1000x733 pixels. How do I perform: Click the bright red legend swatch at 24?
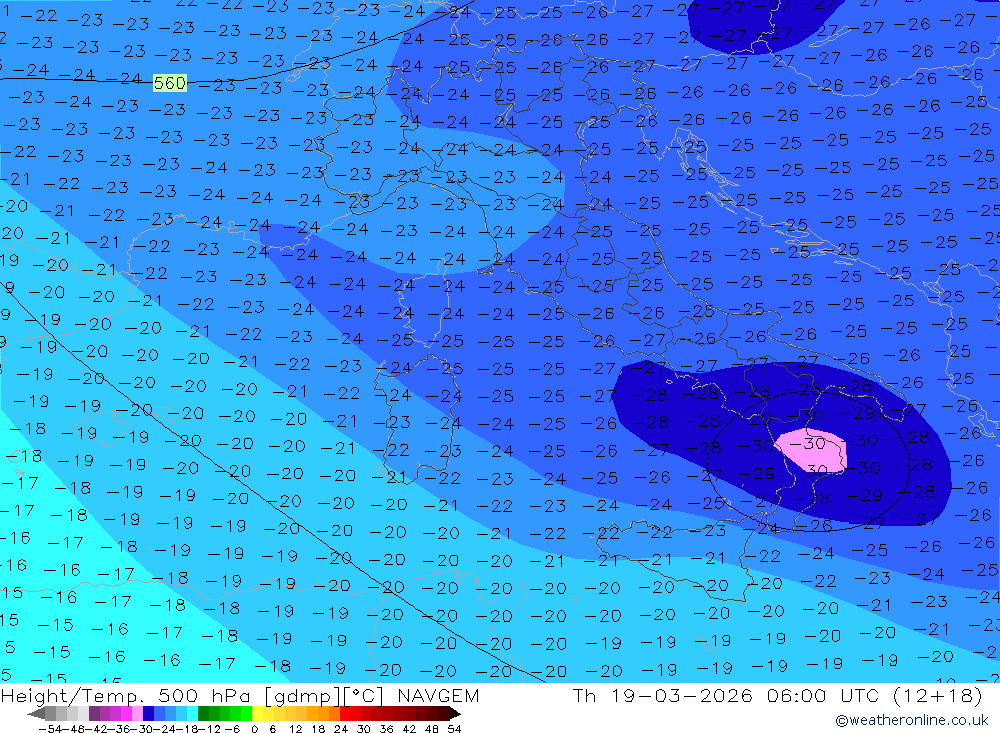pyautogui.click(x=345, y=713)
